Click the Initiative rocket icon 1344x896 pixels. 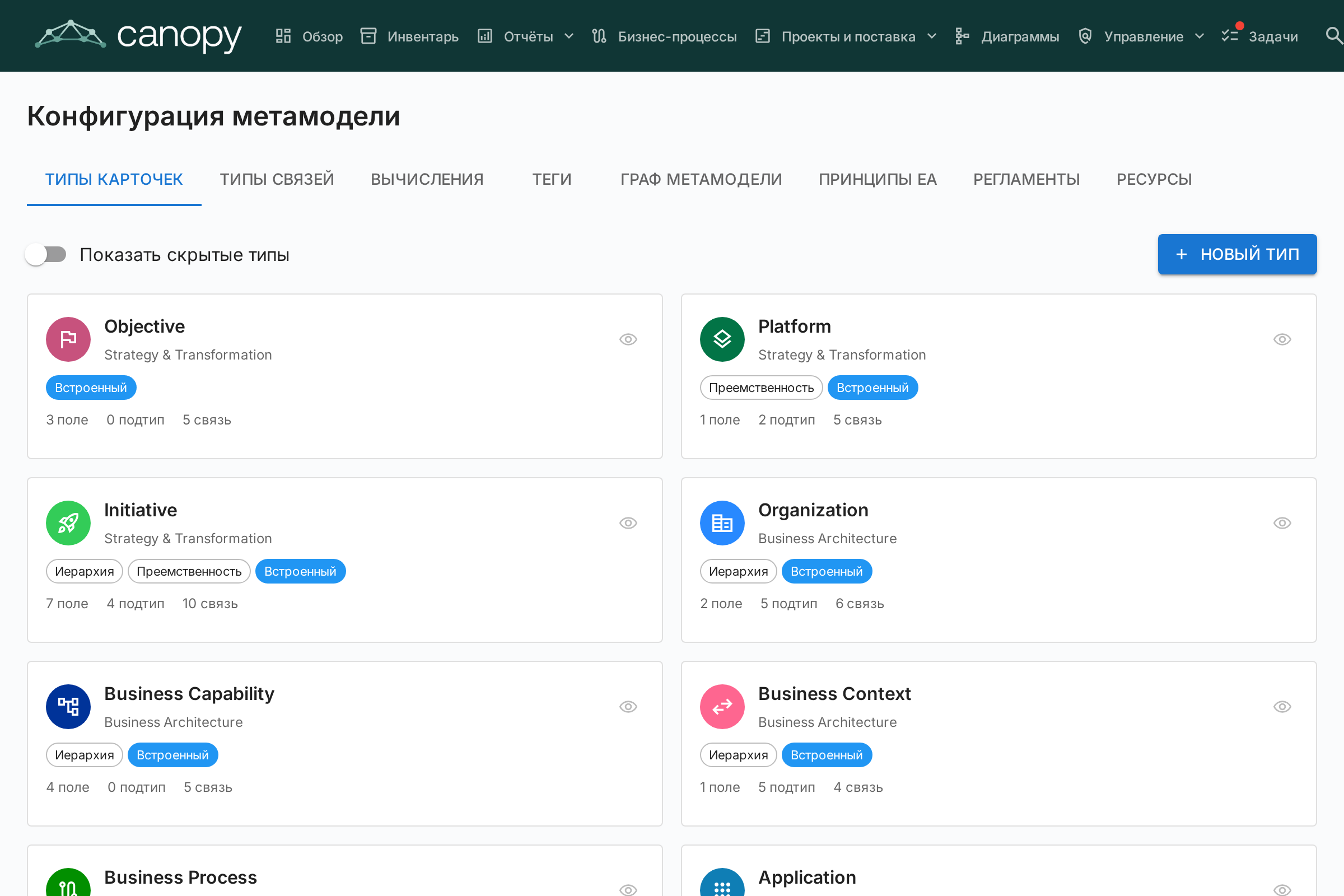tap(68, 523)
